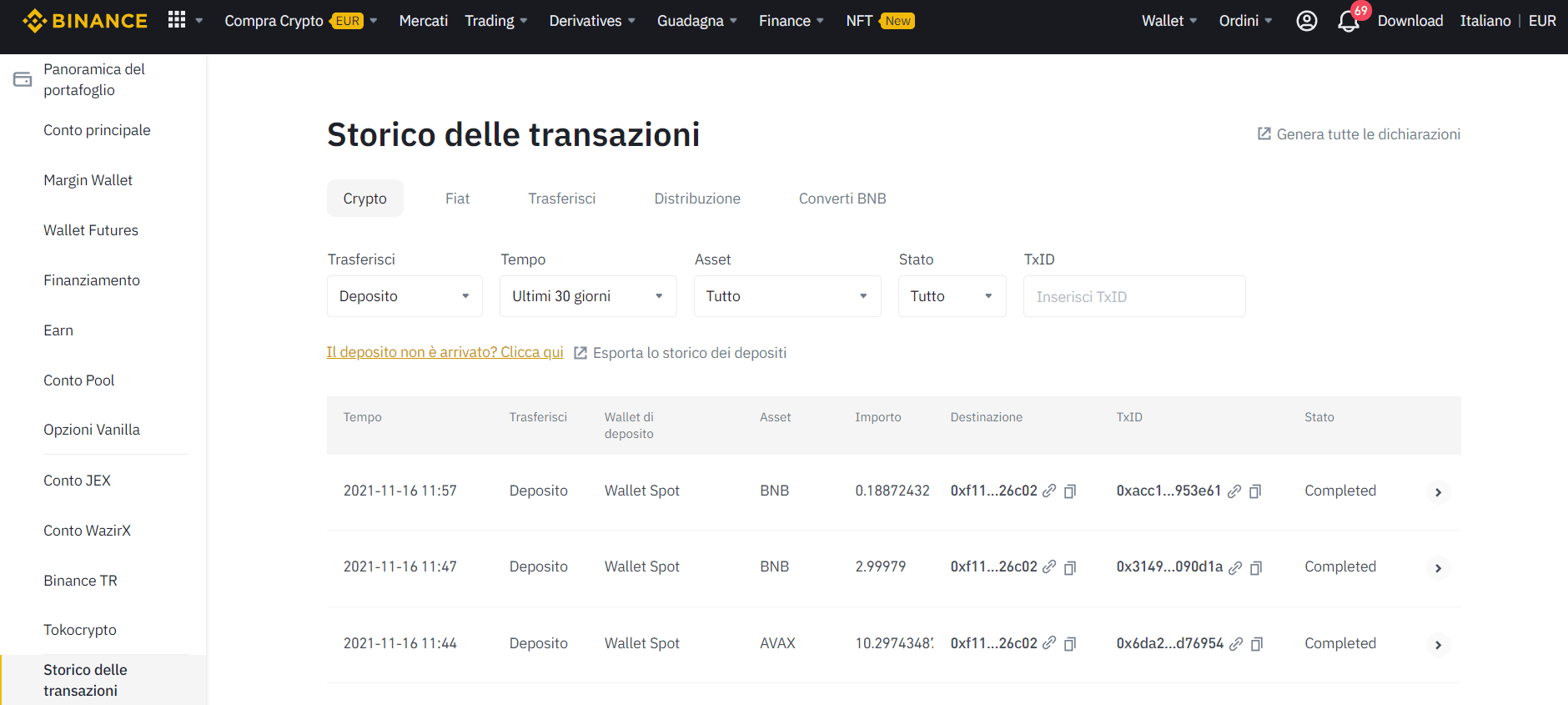The width and height of the screenshot is (1568, 705).
Task: Open Conto Pool in sidebar
Action: pos(79,380)
